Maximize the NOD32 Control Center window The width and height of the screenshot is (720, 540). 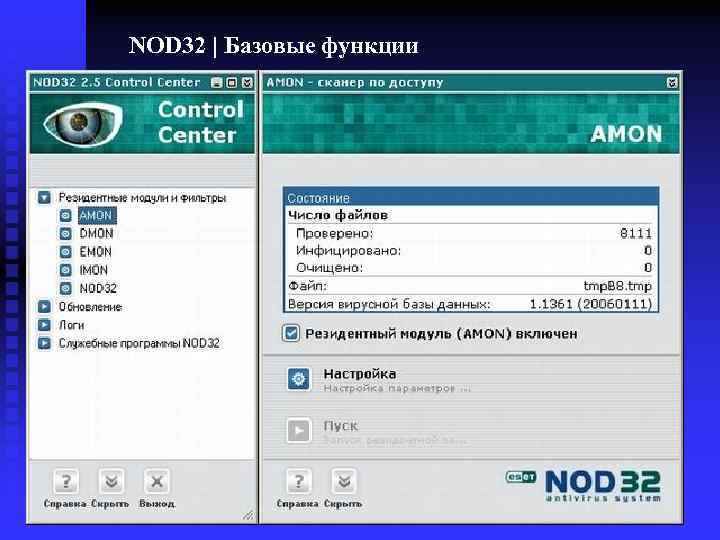point(232,83)
